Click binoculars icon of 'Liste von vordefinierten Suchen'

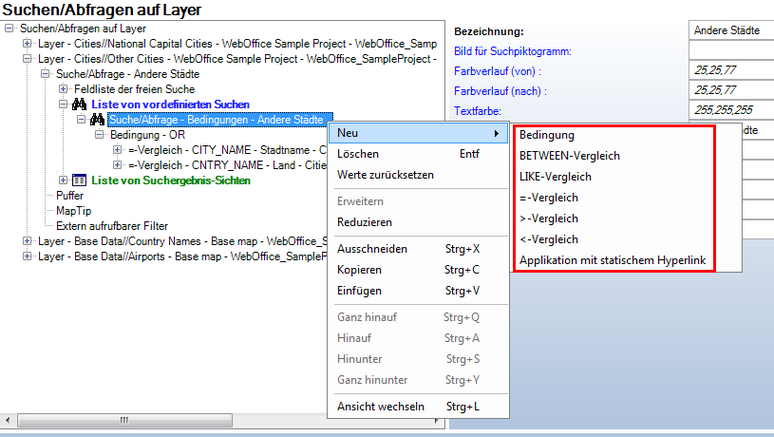[79, 104]
